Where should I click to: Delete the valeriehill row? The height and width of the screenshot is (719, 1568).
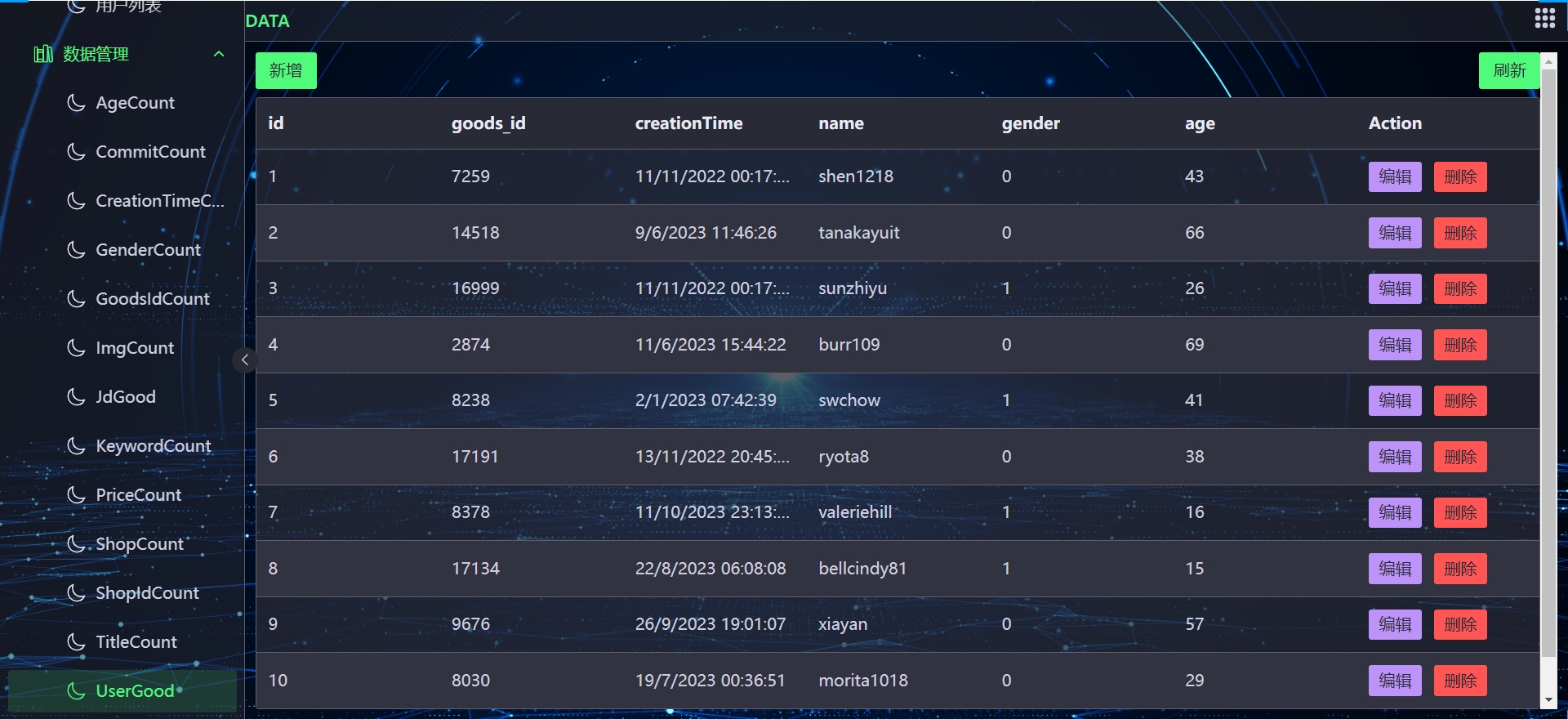click(1460, 512)
